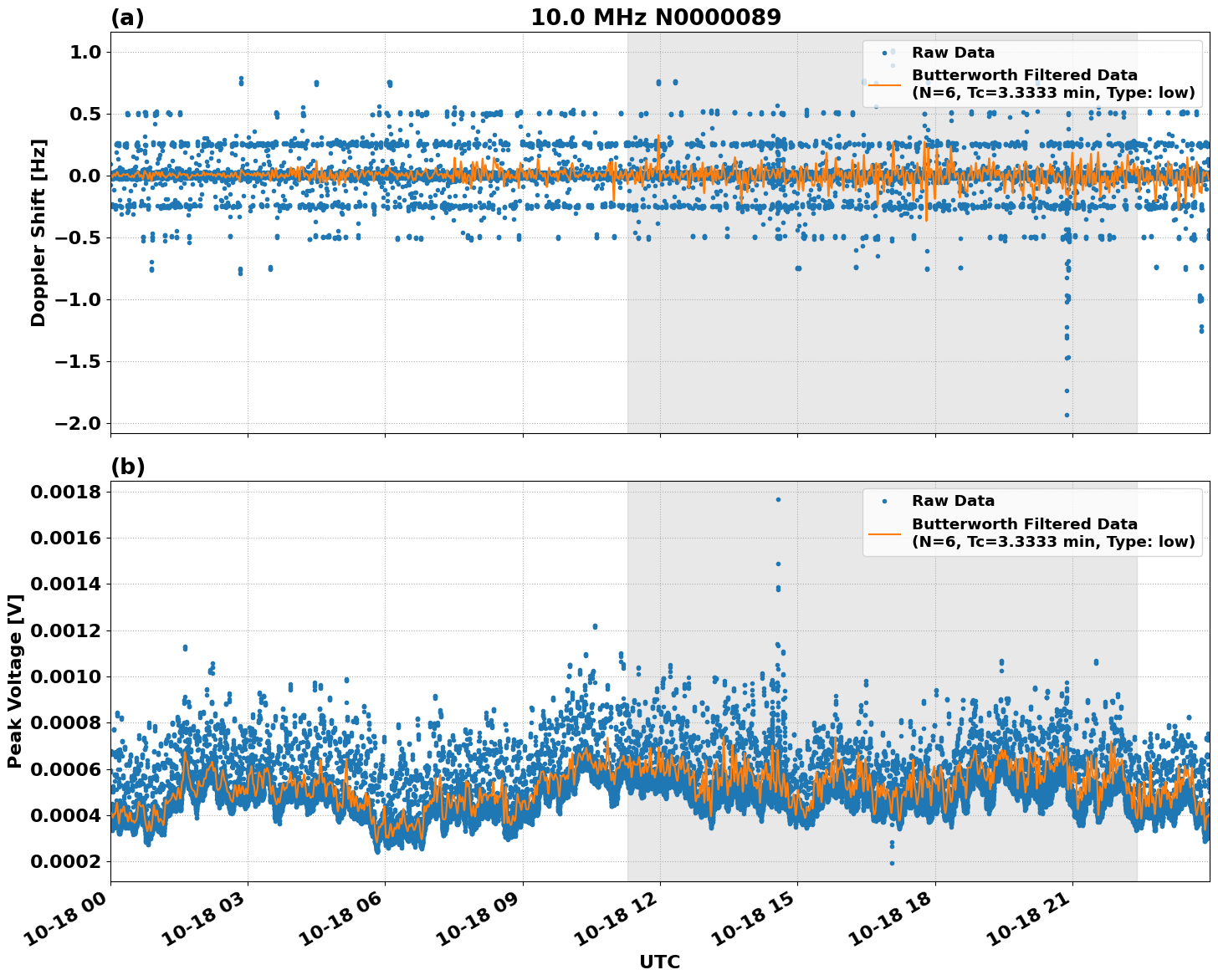Click the plot title '10.0 MHz N0000089'
Viewport: 1218px width, 980px height.
click(656, 18)
